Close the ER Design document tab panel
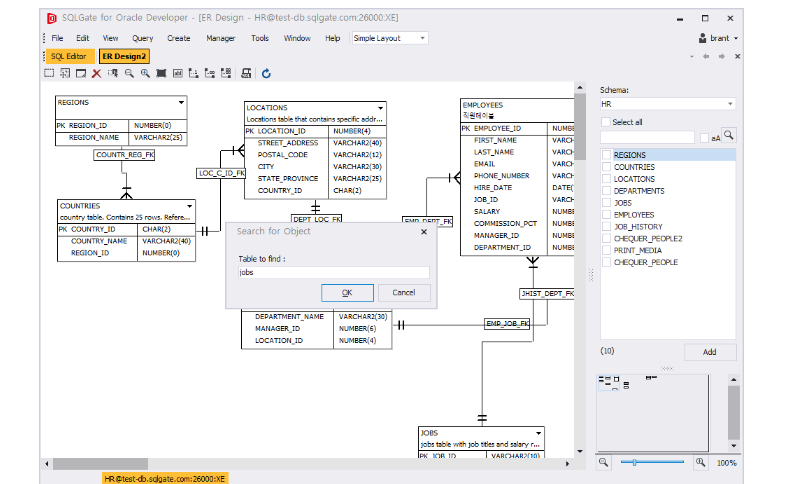Viewport: 794px width, 484px height. point(737,56)
